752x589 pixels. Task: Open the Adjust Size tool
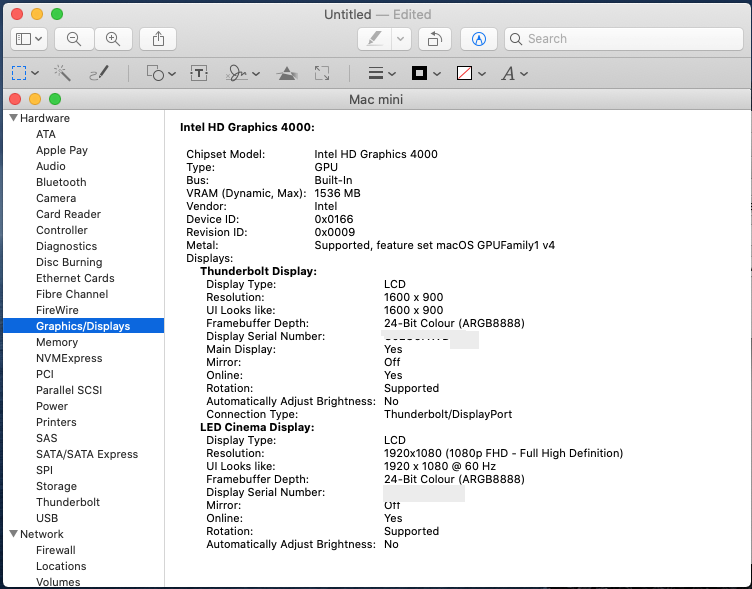tap(322, 73)
